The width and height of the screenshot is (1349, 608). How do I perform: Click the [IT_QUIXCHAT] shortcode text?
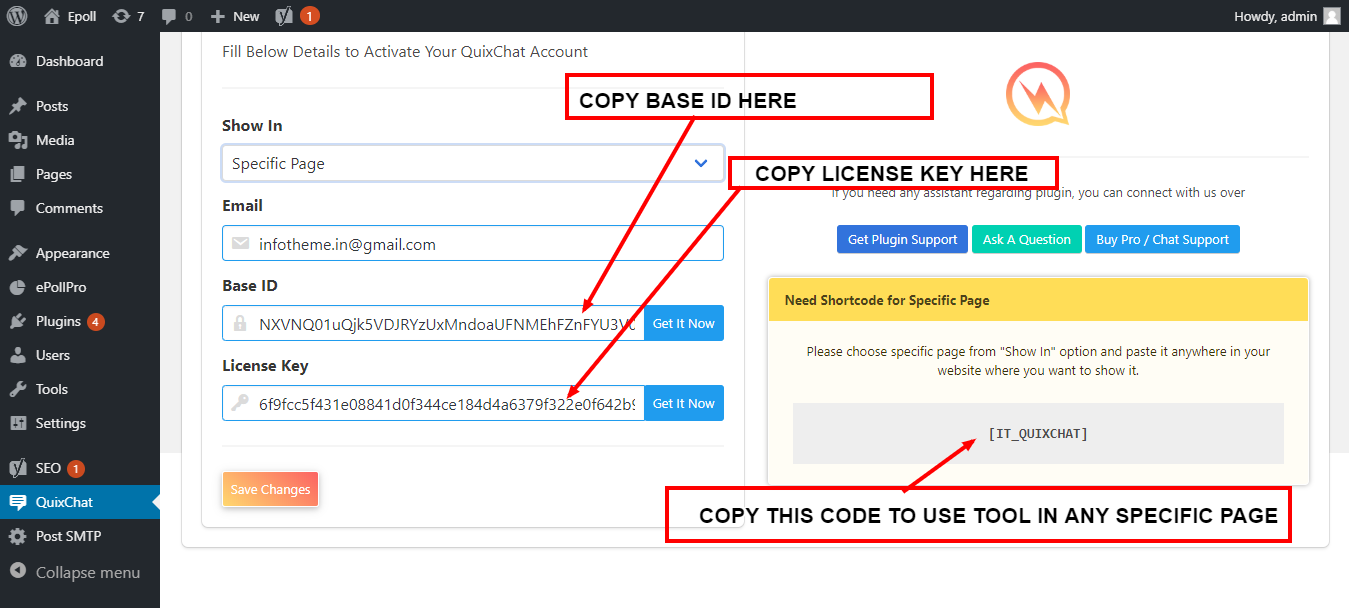[x=1038, y=433]
